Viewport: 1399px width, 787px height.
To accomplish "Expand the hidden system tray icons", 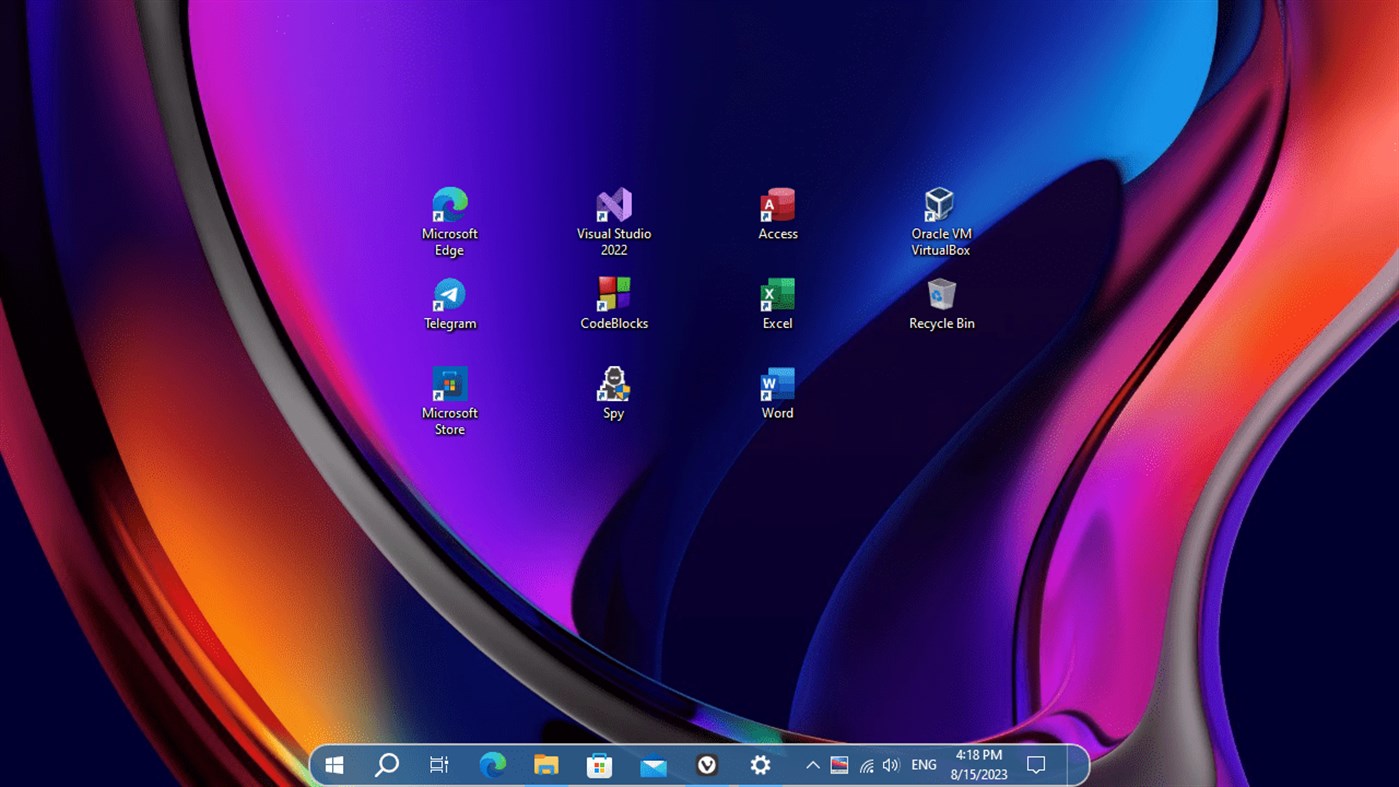I will click(x=812, y=764).
